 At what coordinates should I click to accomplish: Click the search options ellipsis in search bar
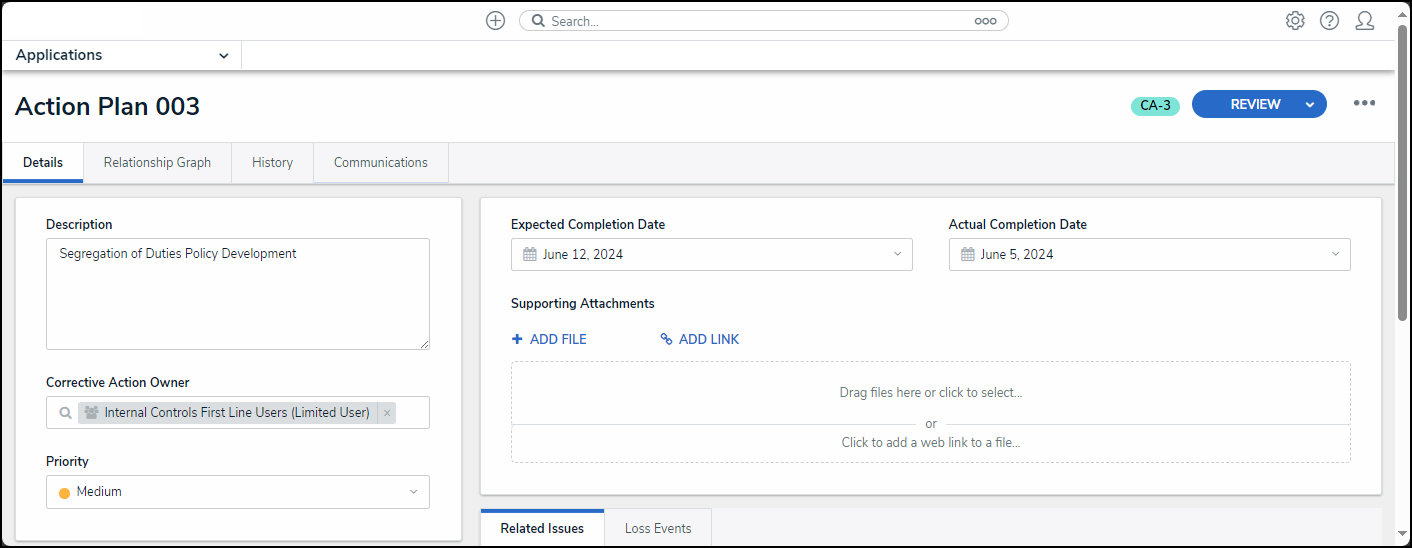pos(985,21)
